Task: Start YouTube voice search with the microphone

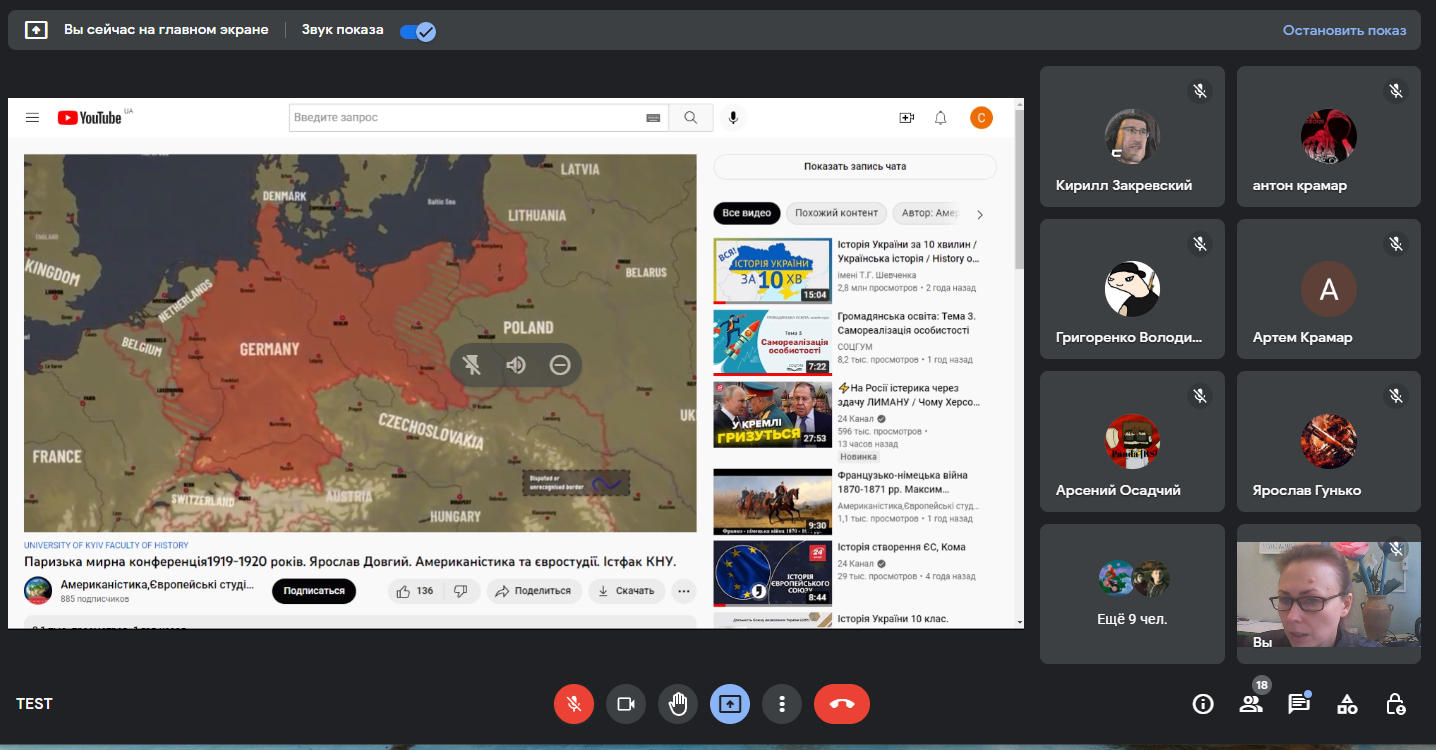Action: point(733,118)
